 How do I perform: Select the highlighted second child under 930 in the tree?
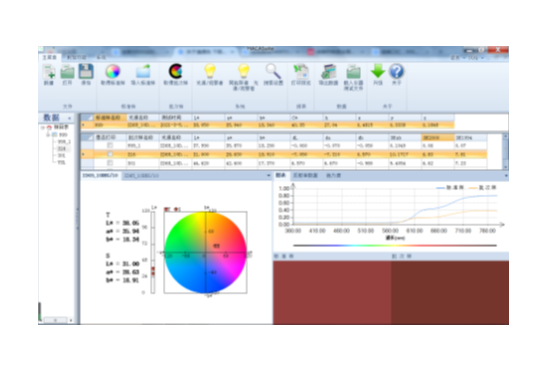(62, 148)
